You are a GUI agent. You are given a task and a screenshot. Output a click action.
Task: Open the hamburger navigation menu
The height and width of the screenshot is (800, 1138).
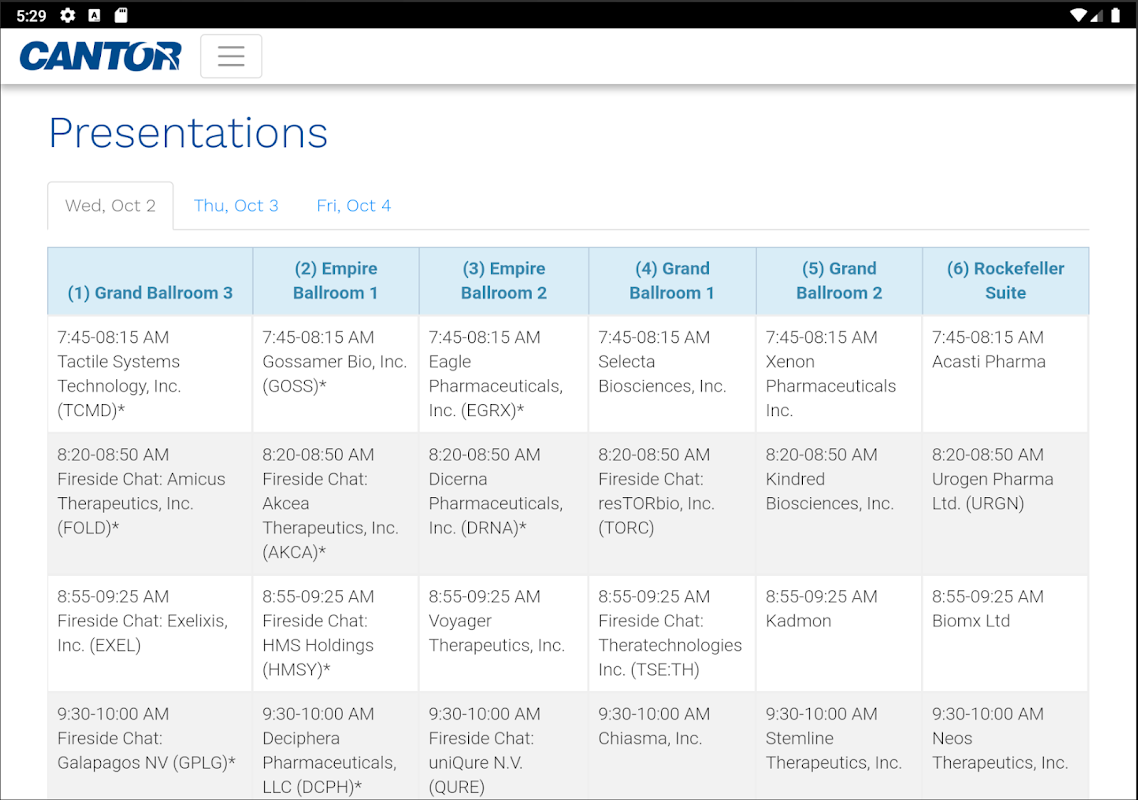tap(231, 56)
